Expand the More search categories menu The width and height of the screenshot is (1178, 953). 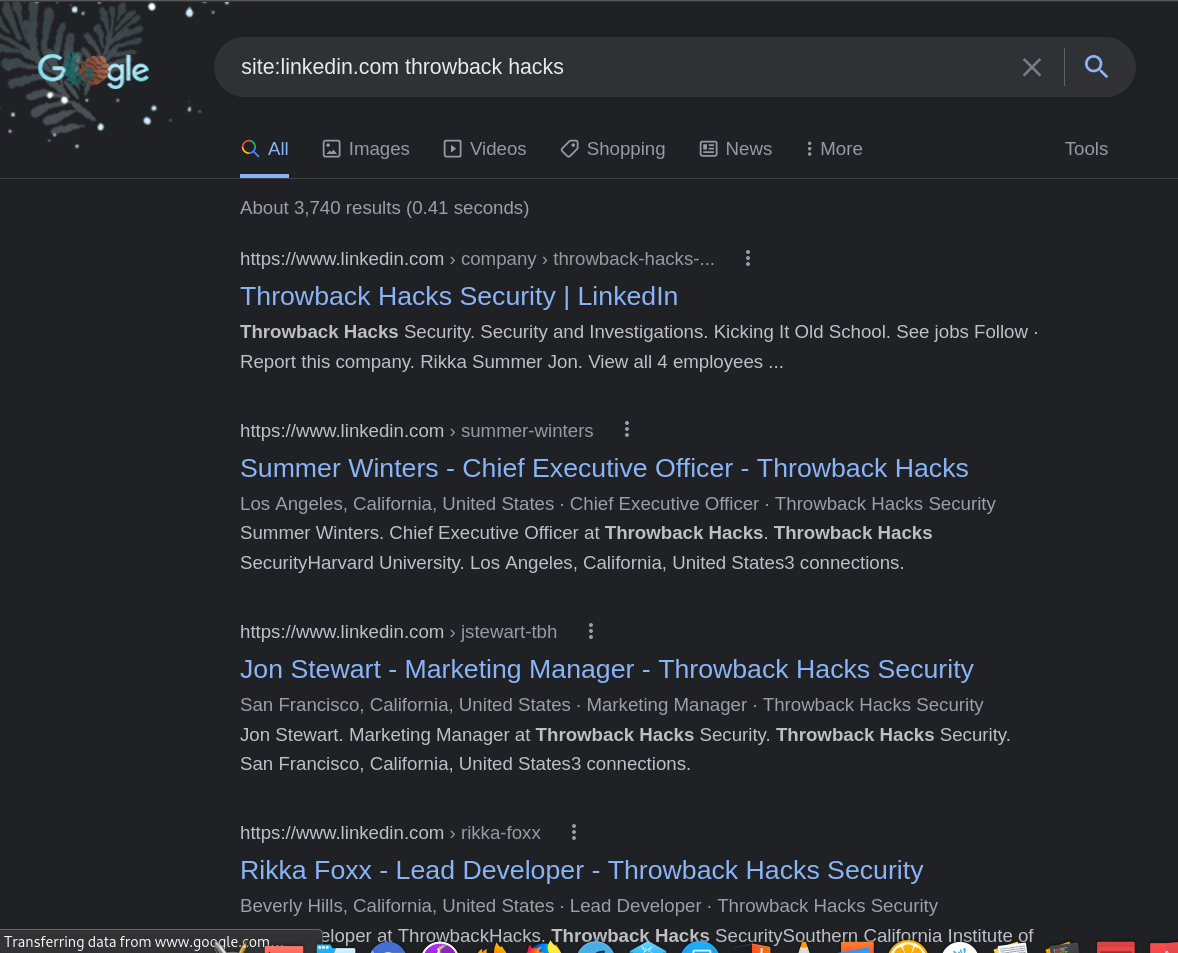pos(834,149)
